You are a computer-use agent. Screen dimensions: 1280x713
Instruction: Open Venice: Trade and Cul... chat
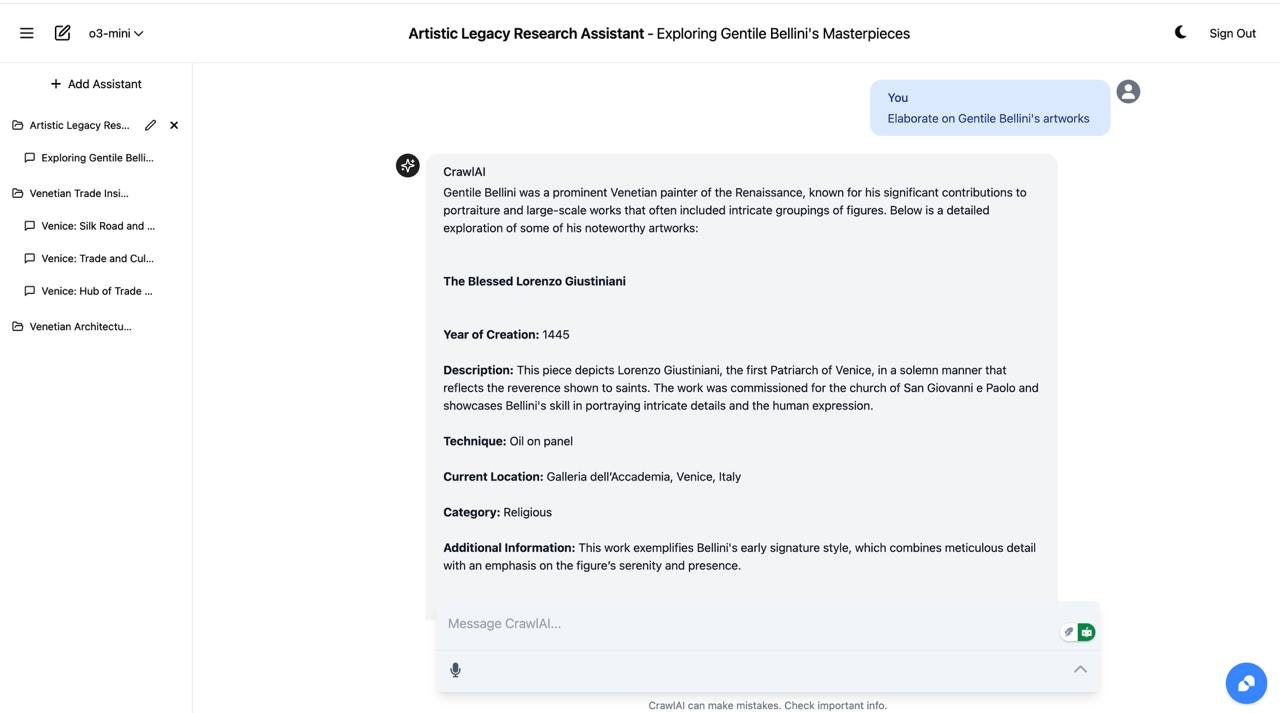(97, 258)
